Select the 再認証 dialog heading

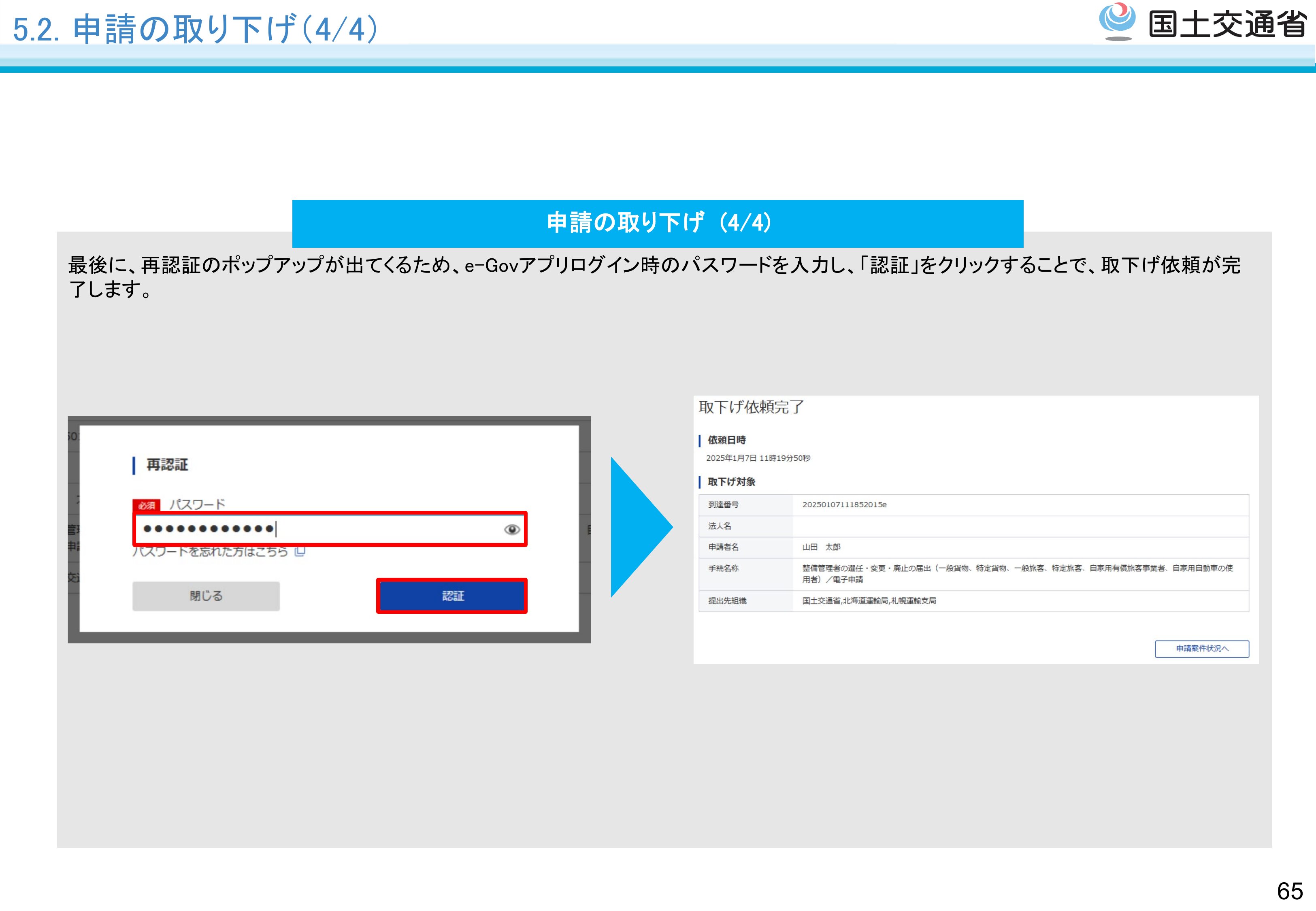[167, 465]
